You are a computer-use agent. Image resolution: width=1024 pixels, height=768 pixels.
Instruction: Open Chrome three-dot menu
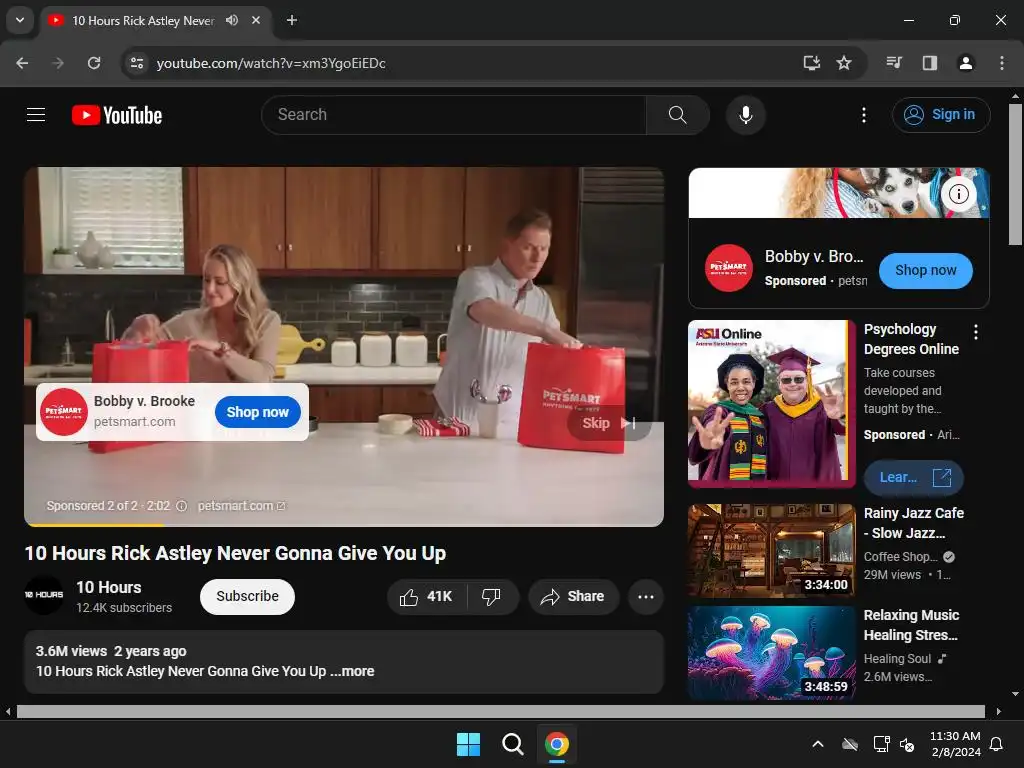[x=1001, y=63]
